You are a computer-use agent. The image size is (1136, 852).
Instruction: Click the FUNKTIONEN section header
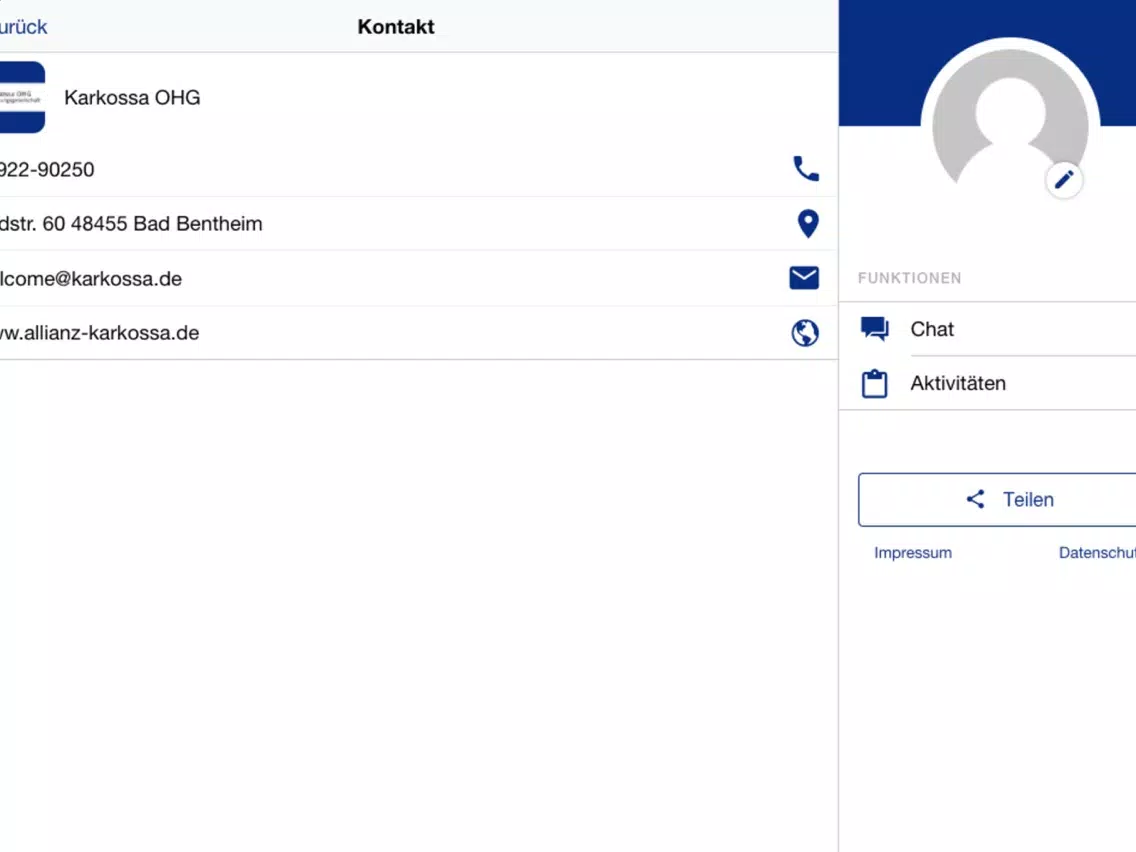909,278
